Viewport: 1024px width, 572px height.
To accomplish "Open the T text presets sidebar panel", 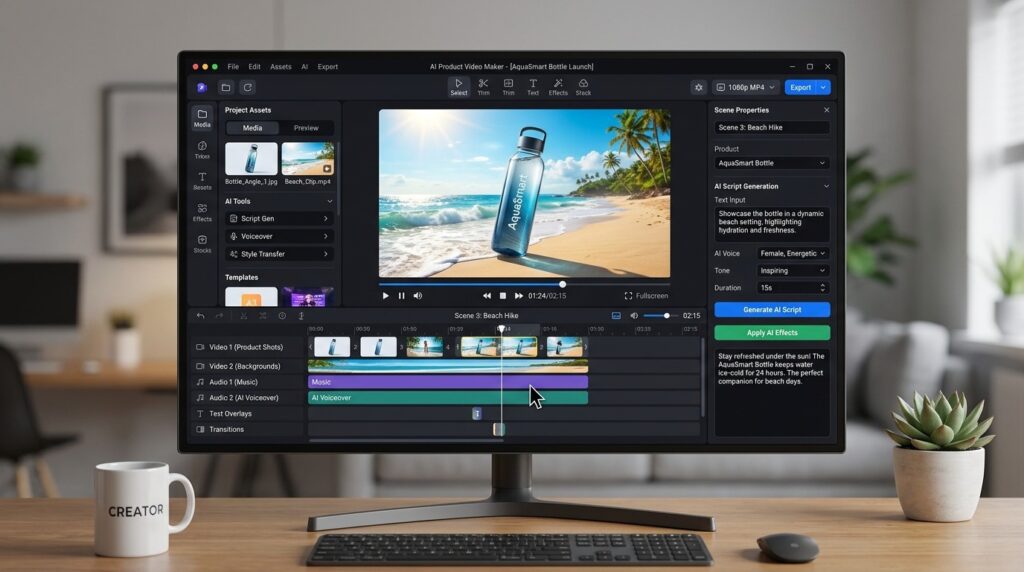I will coord(202,181).
